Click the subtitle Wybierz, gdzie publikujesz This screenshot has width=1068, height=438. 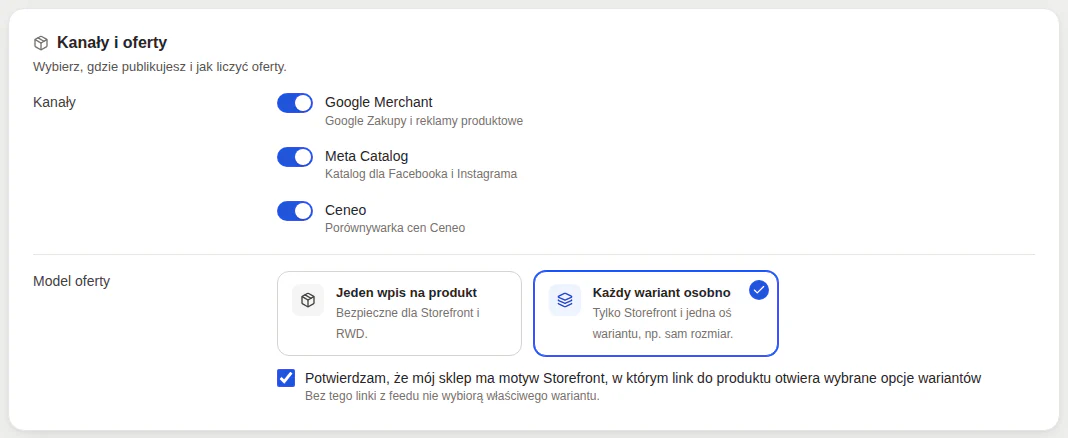[160, 67]
